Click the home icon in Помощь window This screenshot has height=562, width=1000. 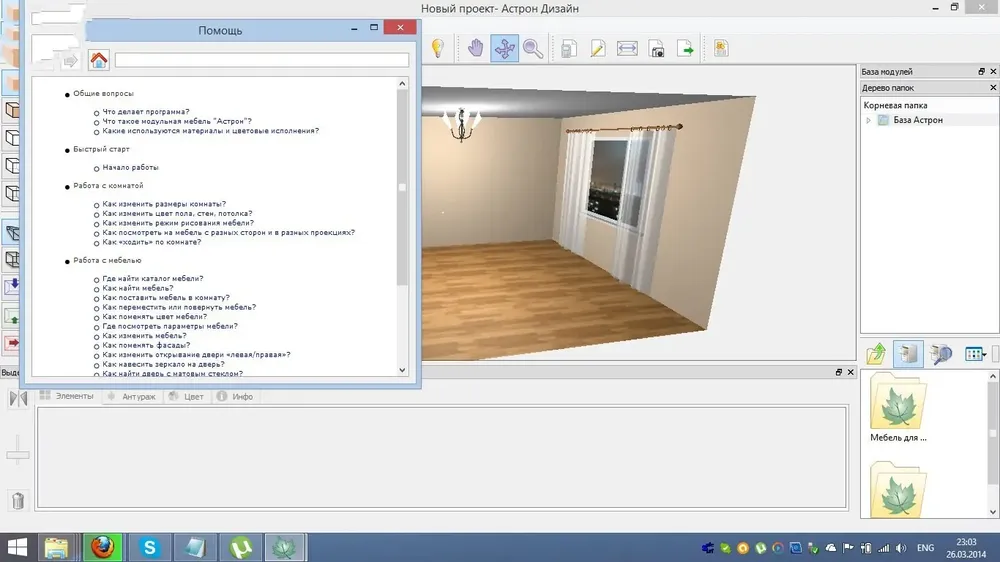(x=99, y=60)
